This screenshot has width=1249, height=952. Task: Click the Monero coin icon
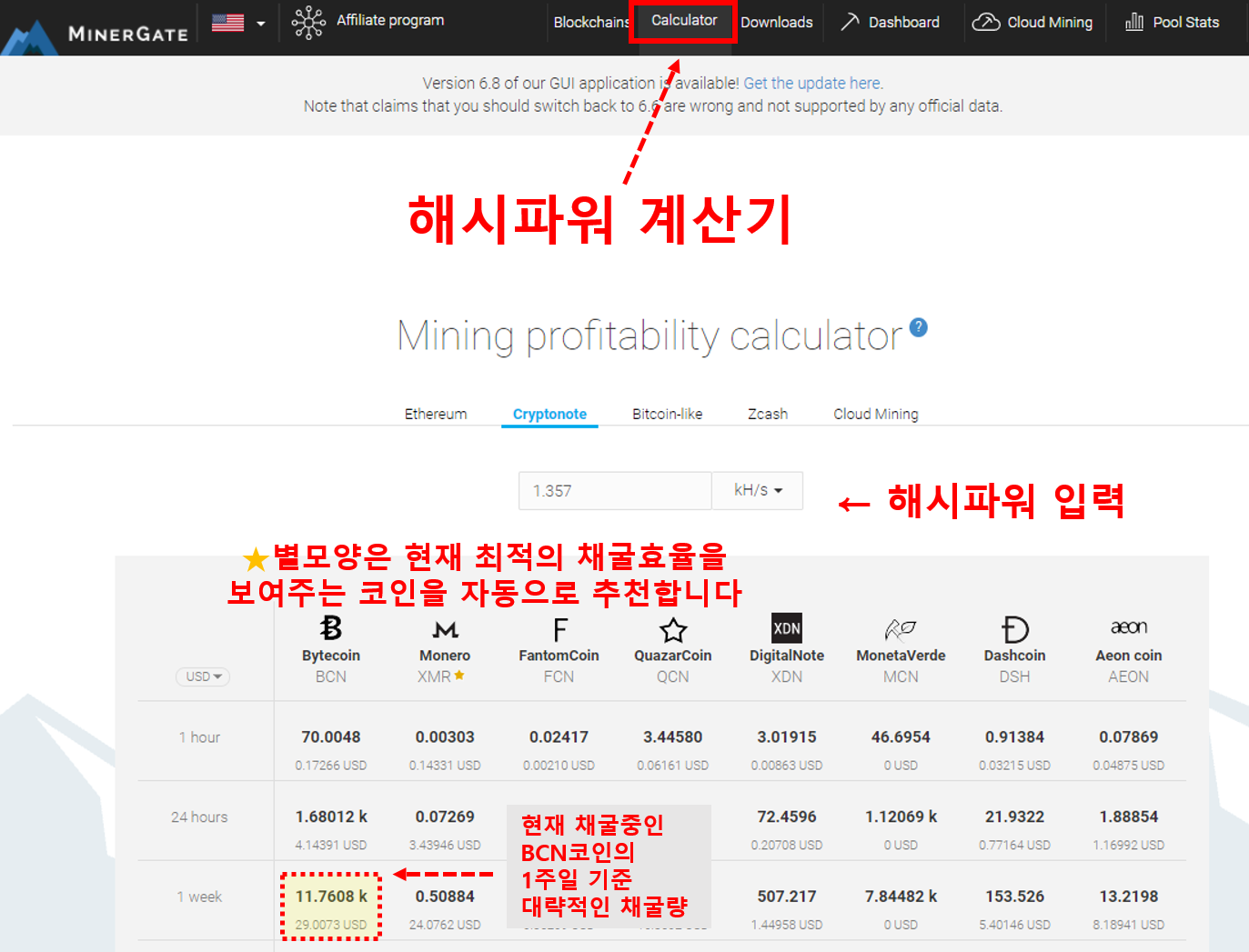click(445, 629)
